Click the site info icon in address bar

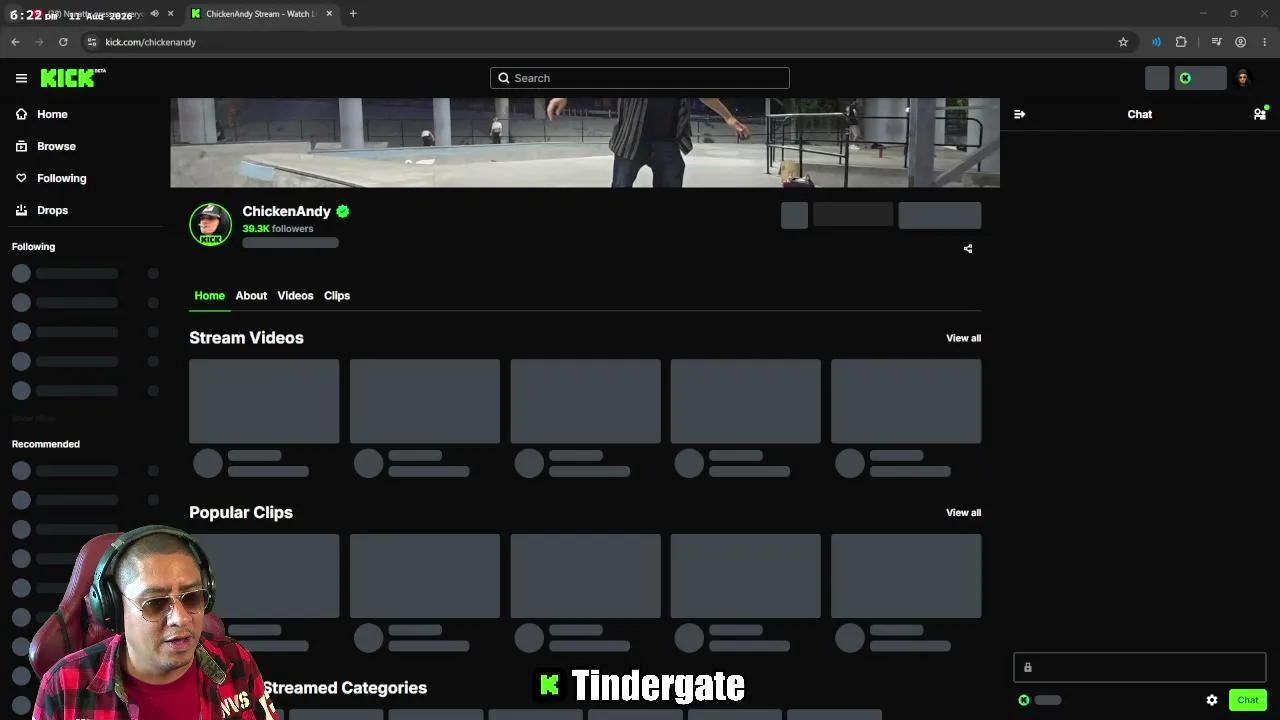coord(92,42)
